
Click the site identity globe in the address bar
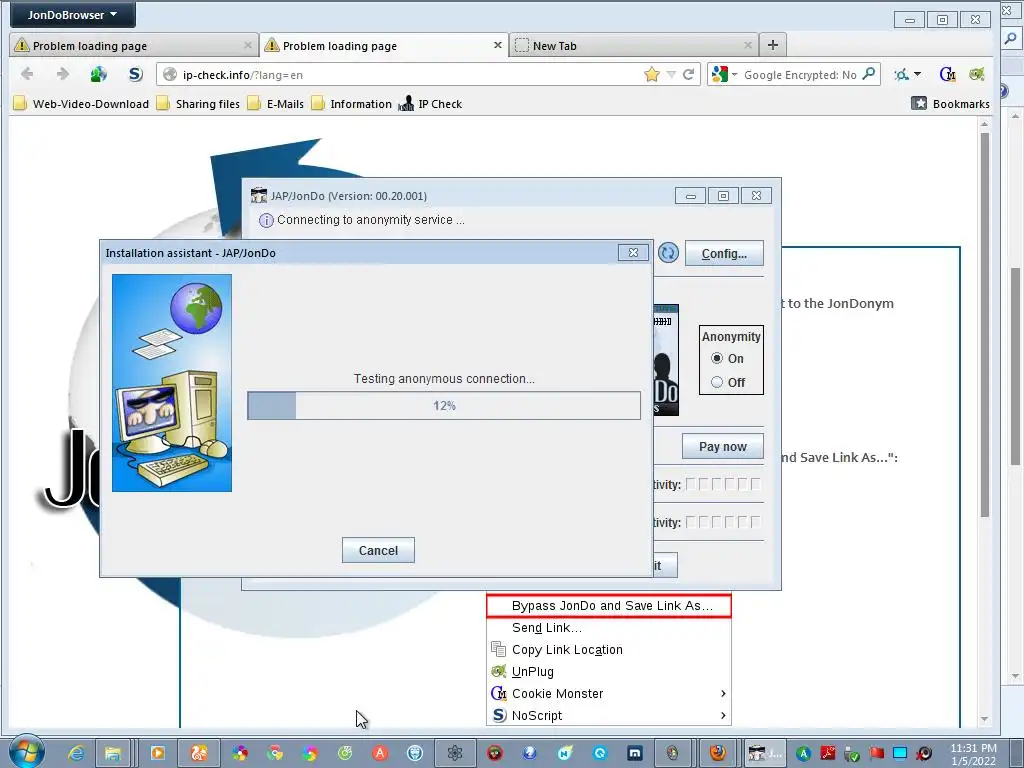170,74
